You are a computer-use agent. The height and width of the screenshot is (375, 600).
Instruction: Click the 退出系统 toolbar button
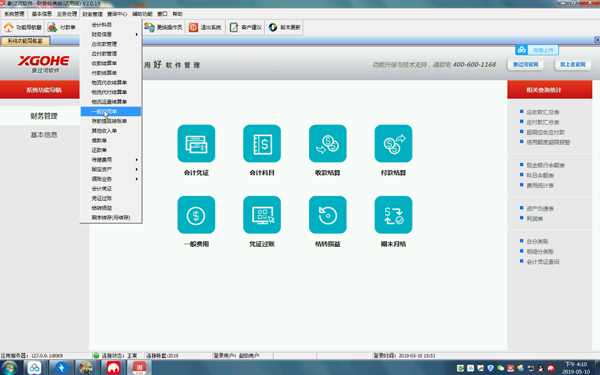205,28
